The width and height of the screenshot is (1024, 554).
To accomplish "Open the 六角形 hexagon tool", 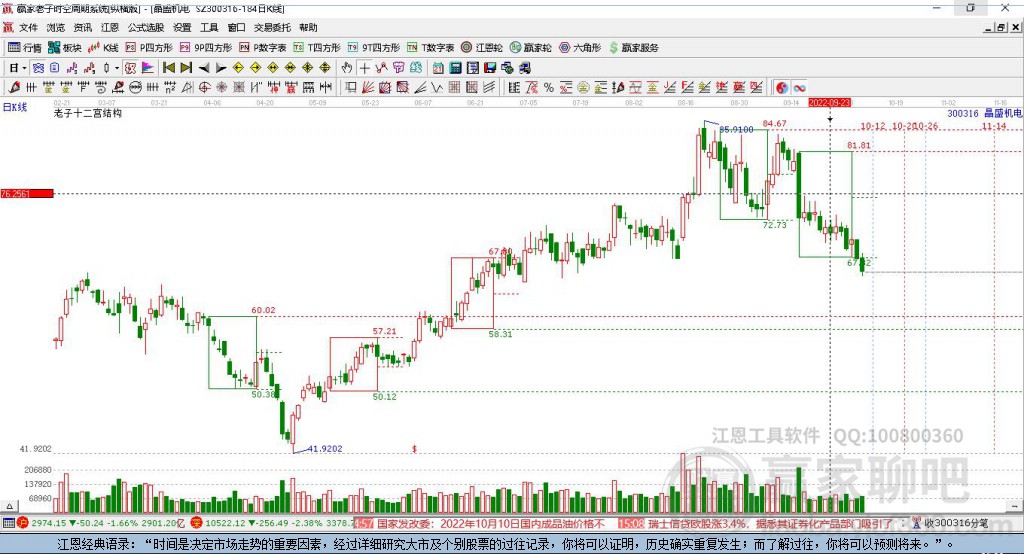I will [x=580, y=48].
